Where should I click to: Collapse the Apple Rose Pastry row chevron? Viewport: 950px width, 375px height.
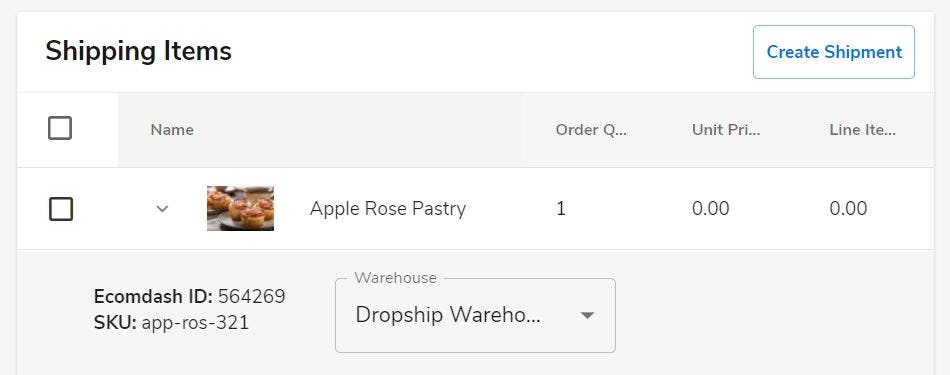click(x=162, y=209)
